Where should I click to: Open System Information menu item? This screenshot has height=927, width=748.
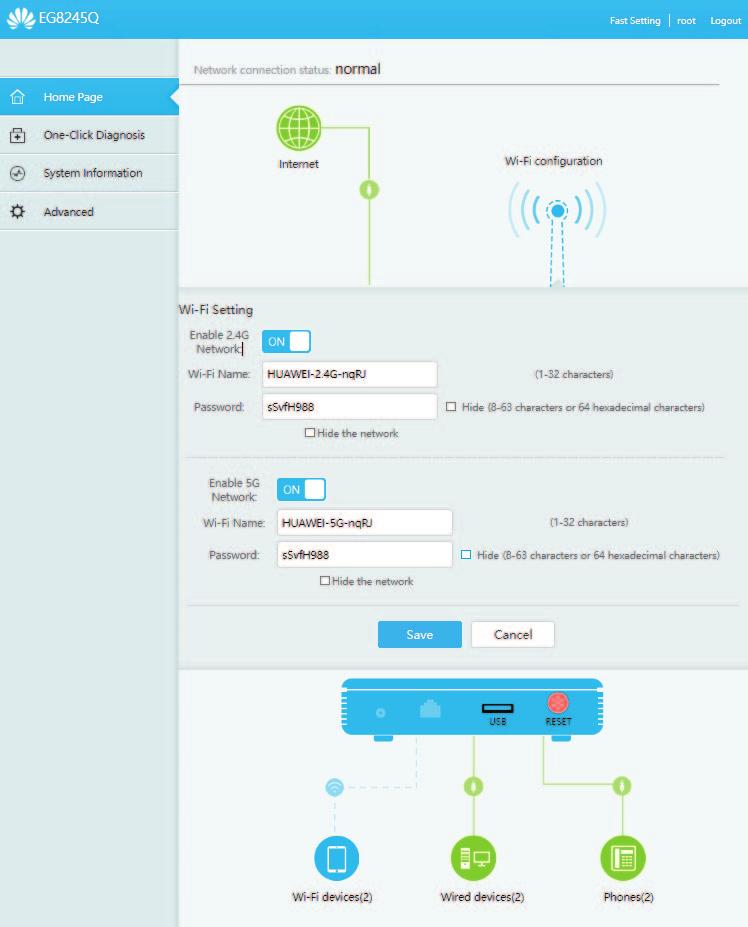[89, 173]
